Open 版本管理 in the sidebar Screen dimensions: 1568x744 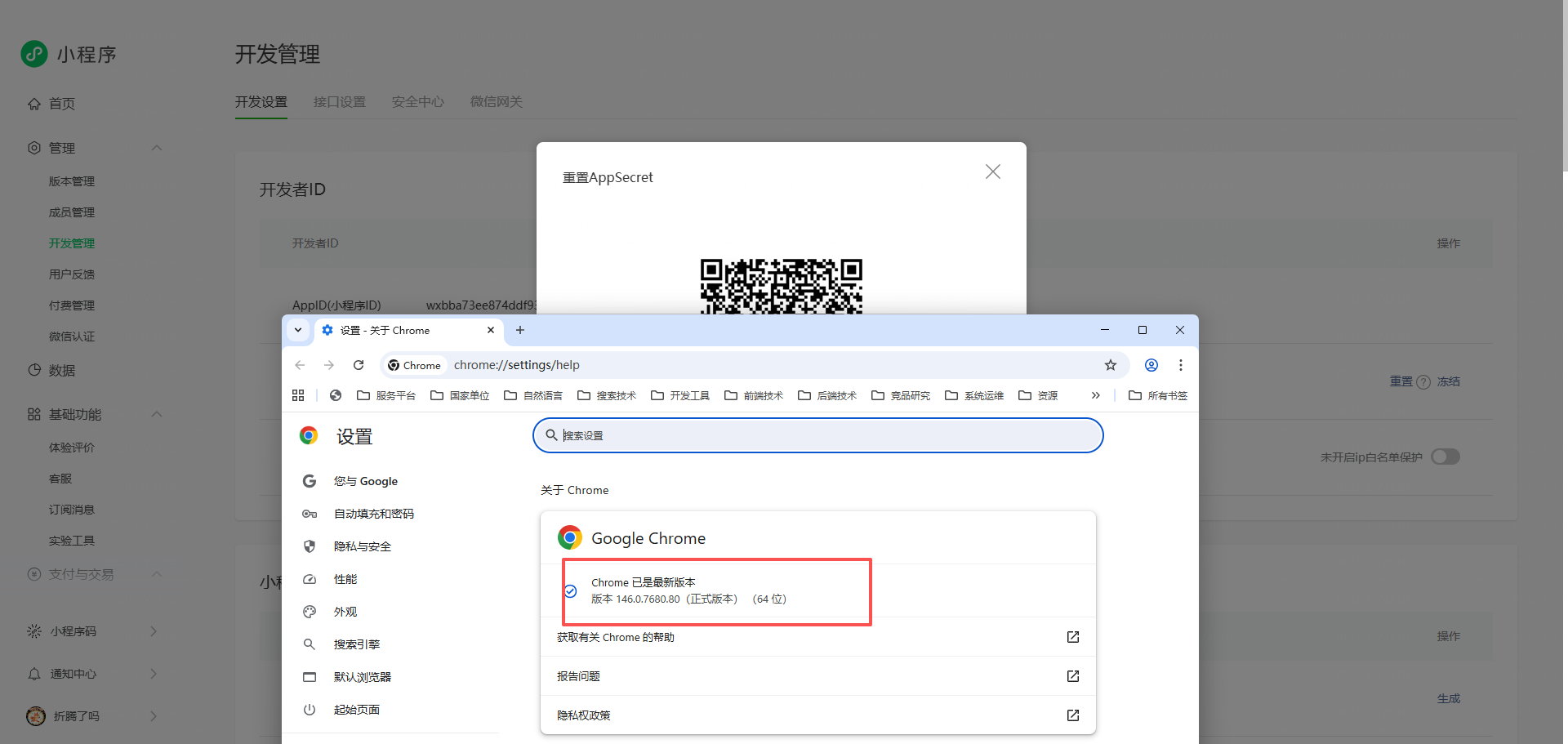tap(72, 181)
